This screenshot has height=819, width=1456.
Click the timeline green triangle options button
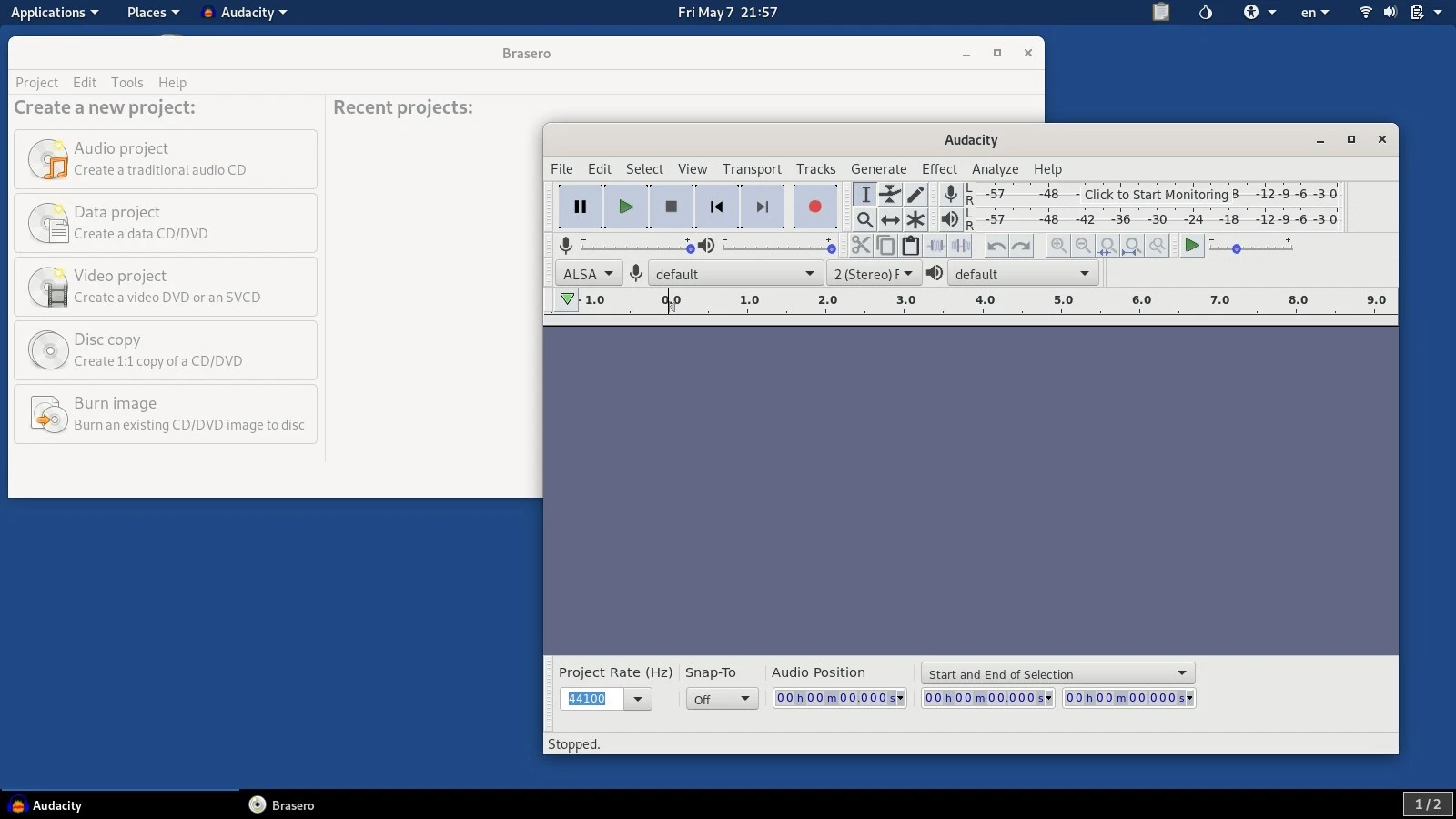click(567, 299)
